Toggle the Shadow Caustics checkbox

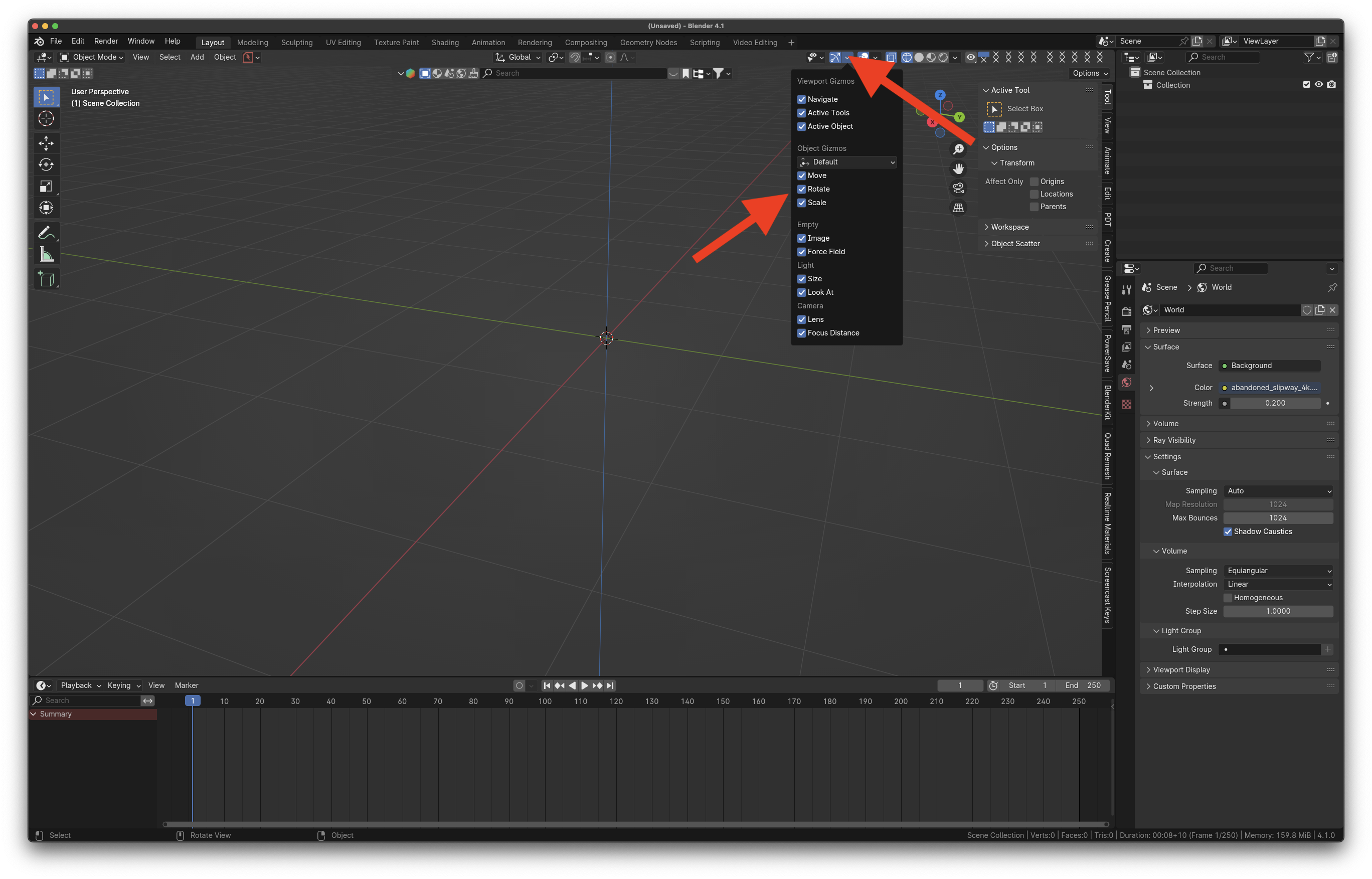pyautogui.click(x=1228, y=532)
